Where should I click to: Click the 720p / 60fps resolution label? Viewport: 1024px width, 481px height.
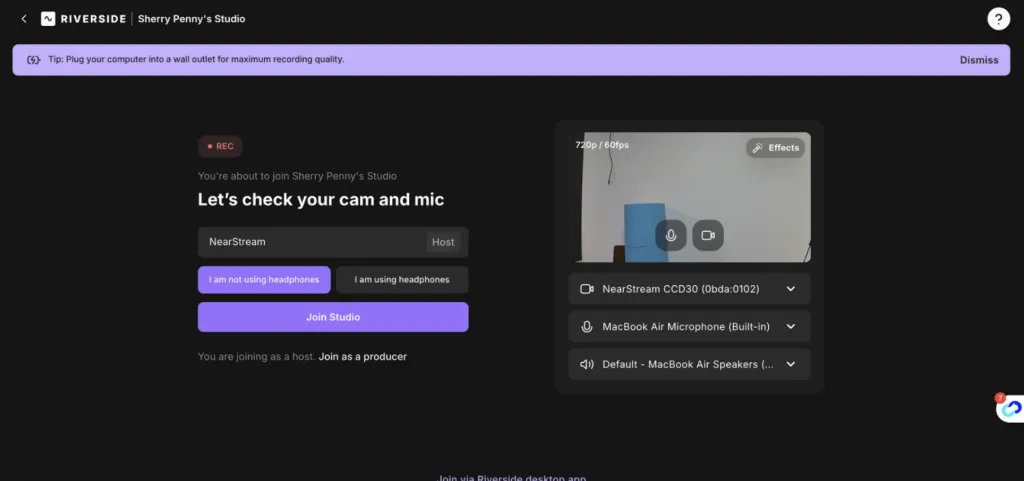pos(601,145)
